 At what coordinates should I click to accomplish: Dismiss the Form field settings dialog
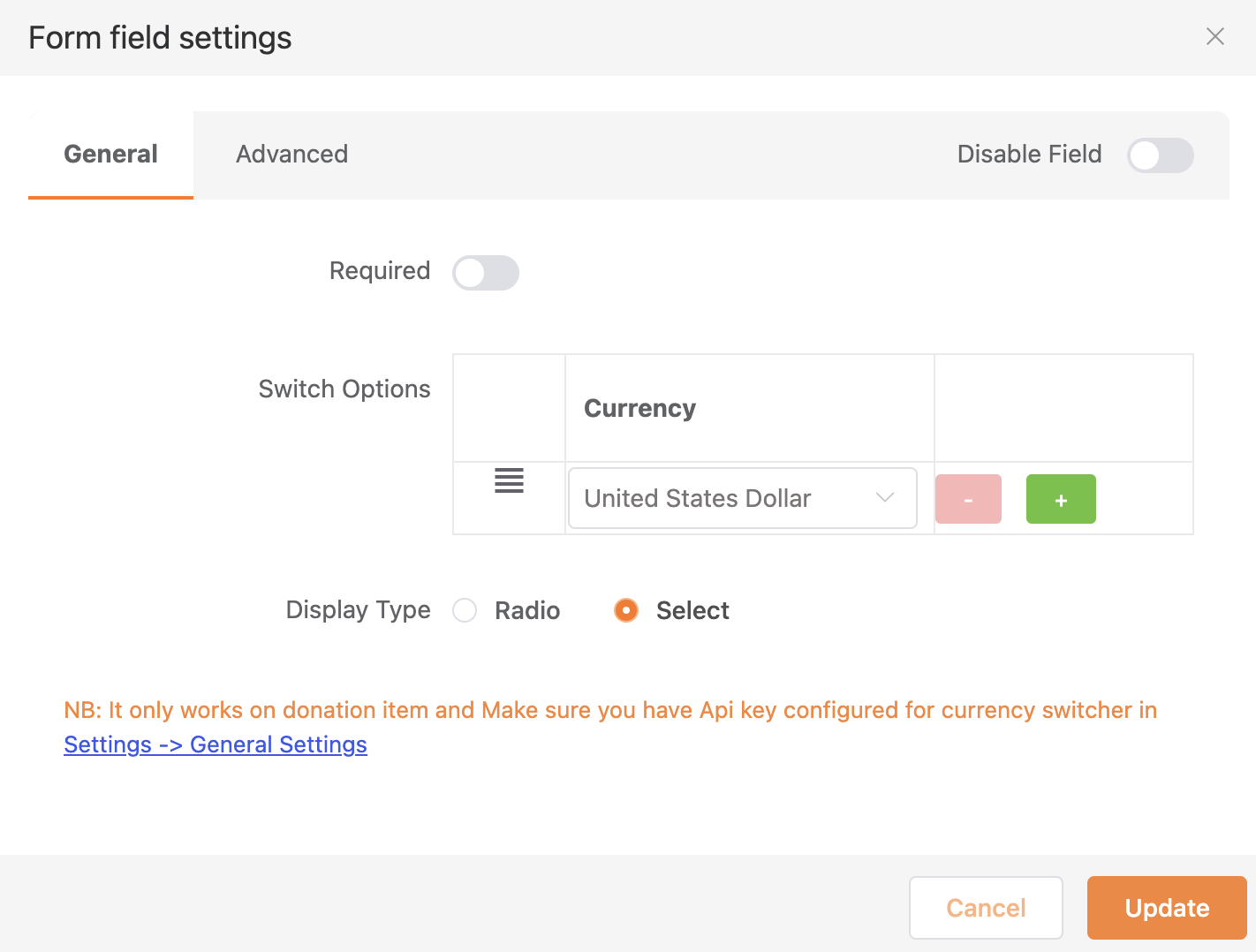coord(1215,36)
